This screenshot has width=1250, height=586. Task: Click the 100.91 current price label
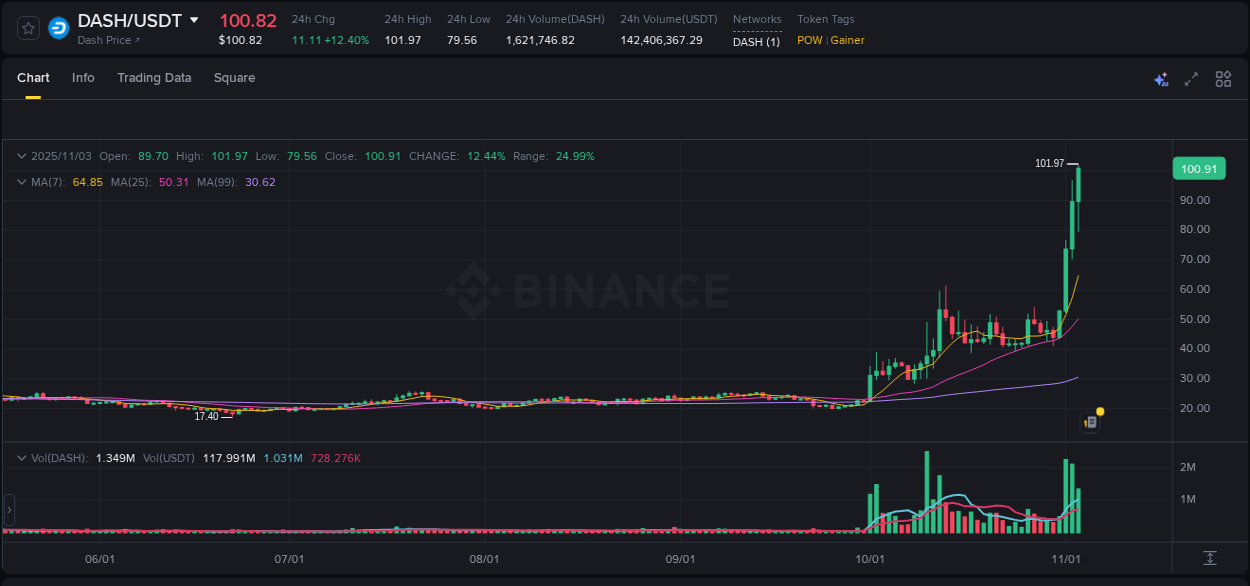pyautogui.click(x=1199, y=168)
